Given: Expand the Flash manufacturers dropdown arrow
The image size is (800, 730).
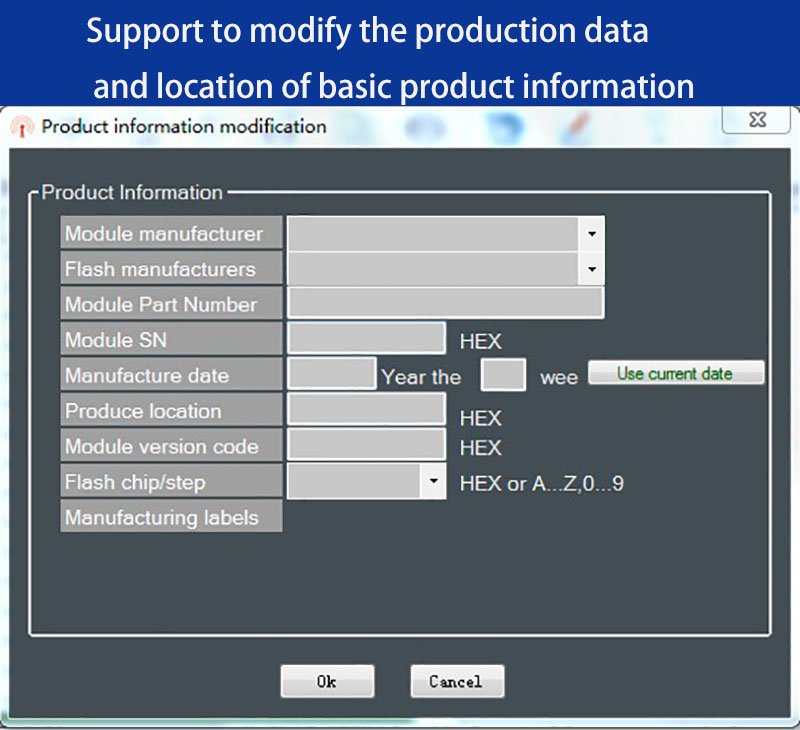Looking at the screenshot, I should 591,269.
